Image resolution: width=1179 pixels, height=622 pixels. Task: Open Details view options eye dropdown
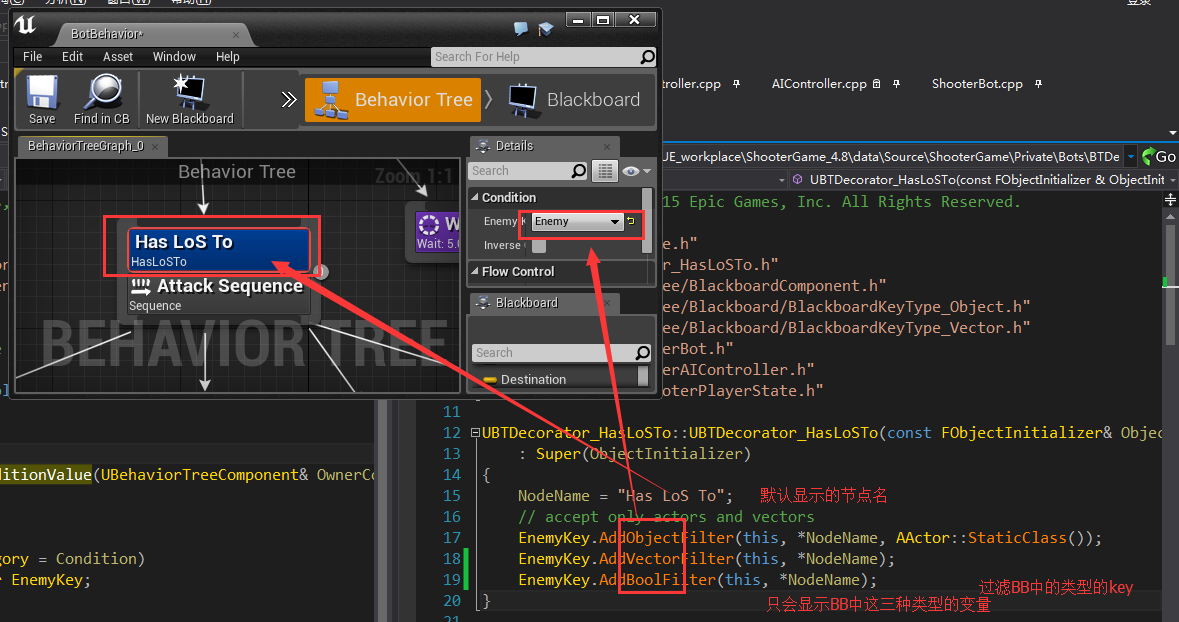pyautogui.click(x=635, y=171)
